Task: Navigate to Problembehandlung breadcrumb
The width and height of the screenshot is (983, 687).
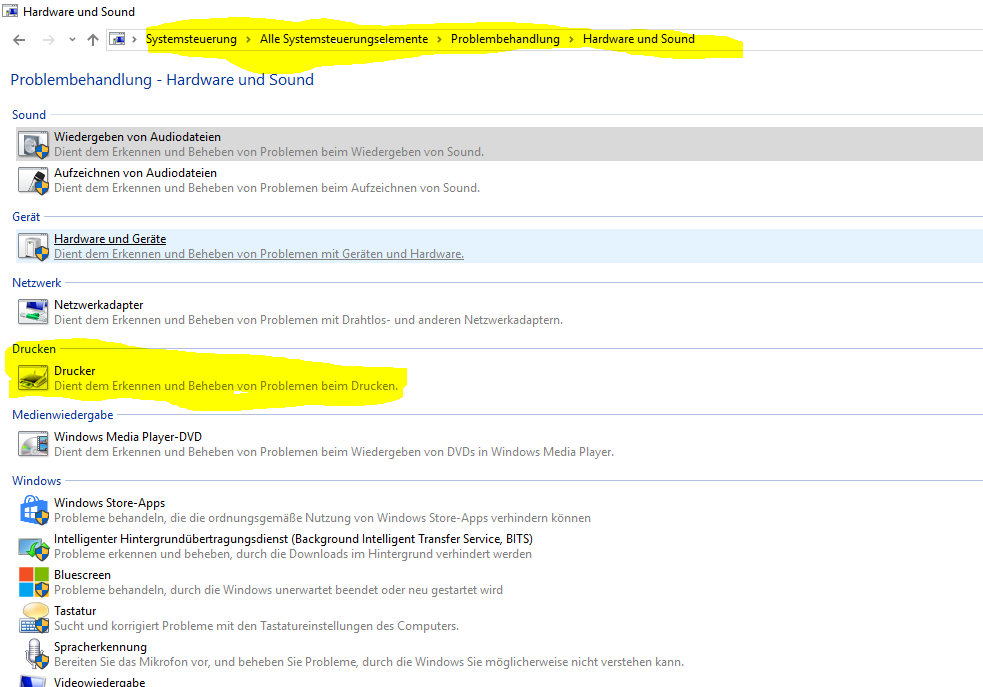Action: pyautogui.click(x=505, y=39)
